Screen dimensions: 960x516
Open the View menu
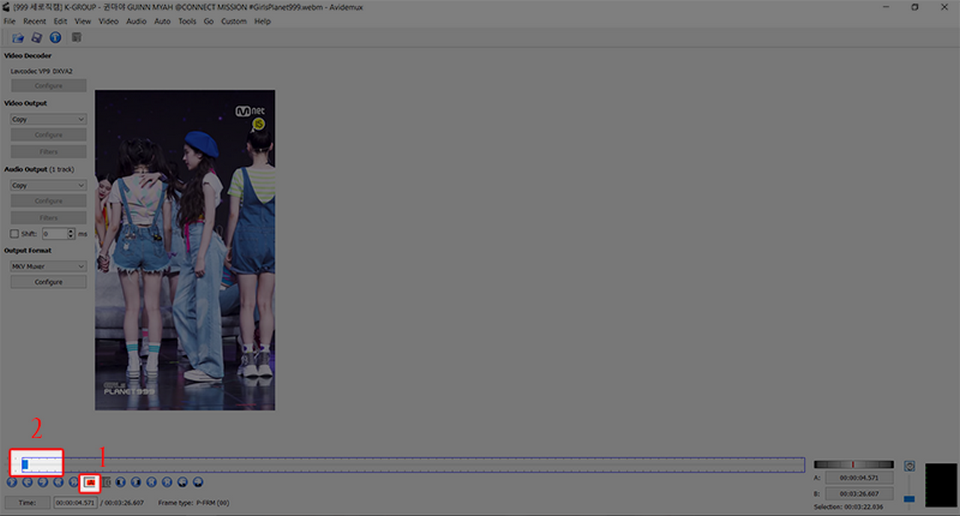83,21
